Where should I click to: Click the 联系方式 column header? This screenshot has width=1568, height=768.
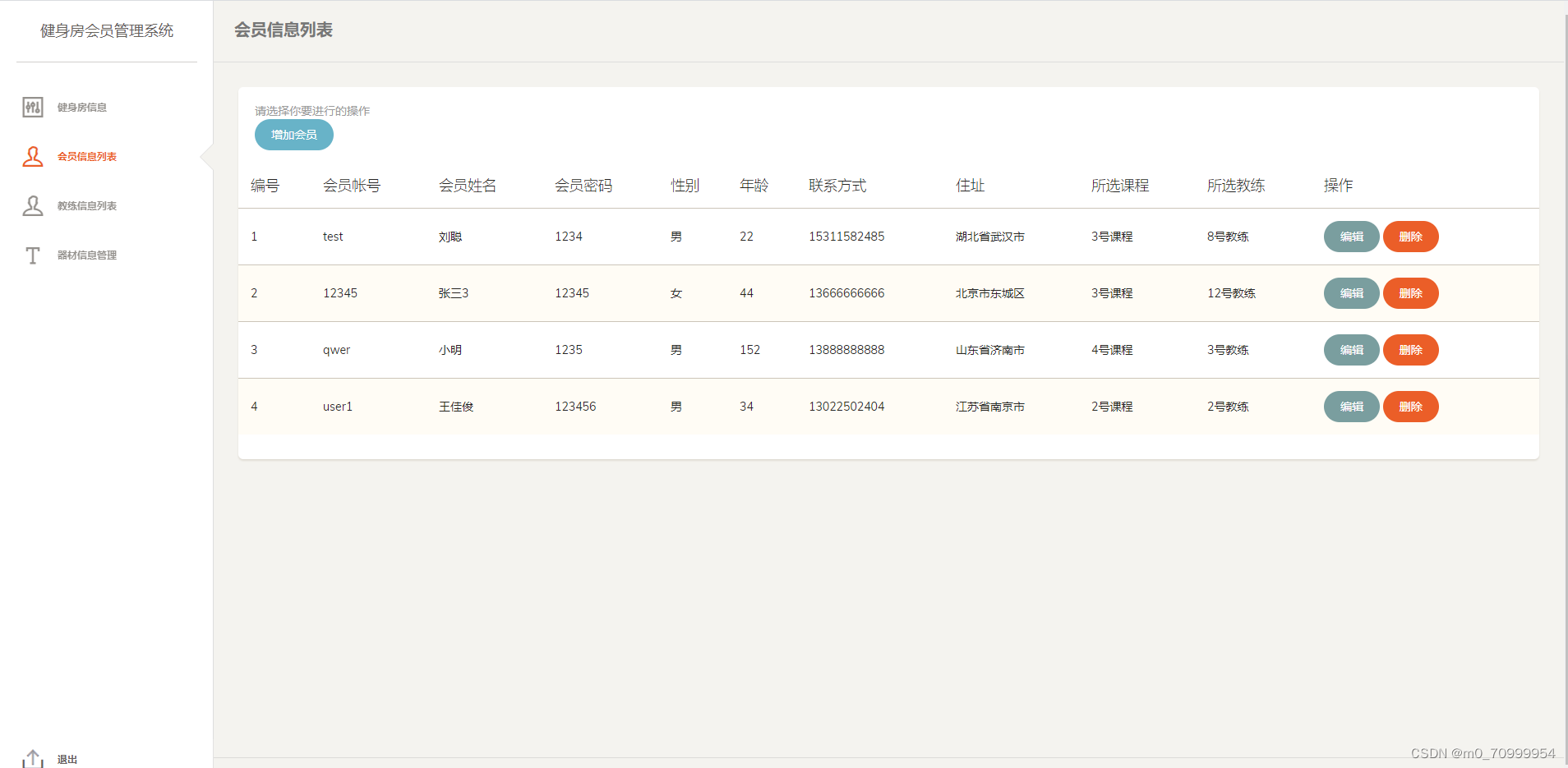coord(837,186)
